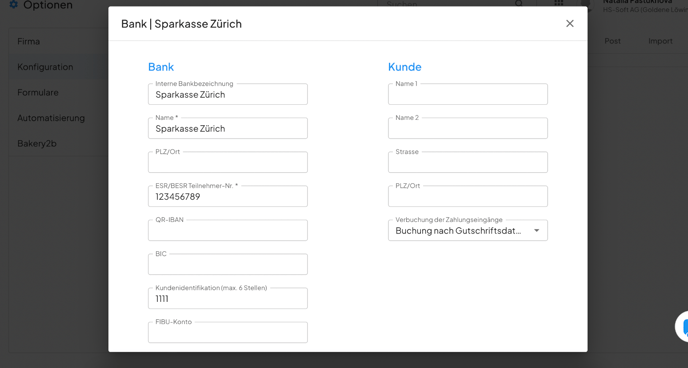Click the Optionen gear icon
Viewport: 688px width, 368px height.
(14, 4)
